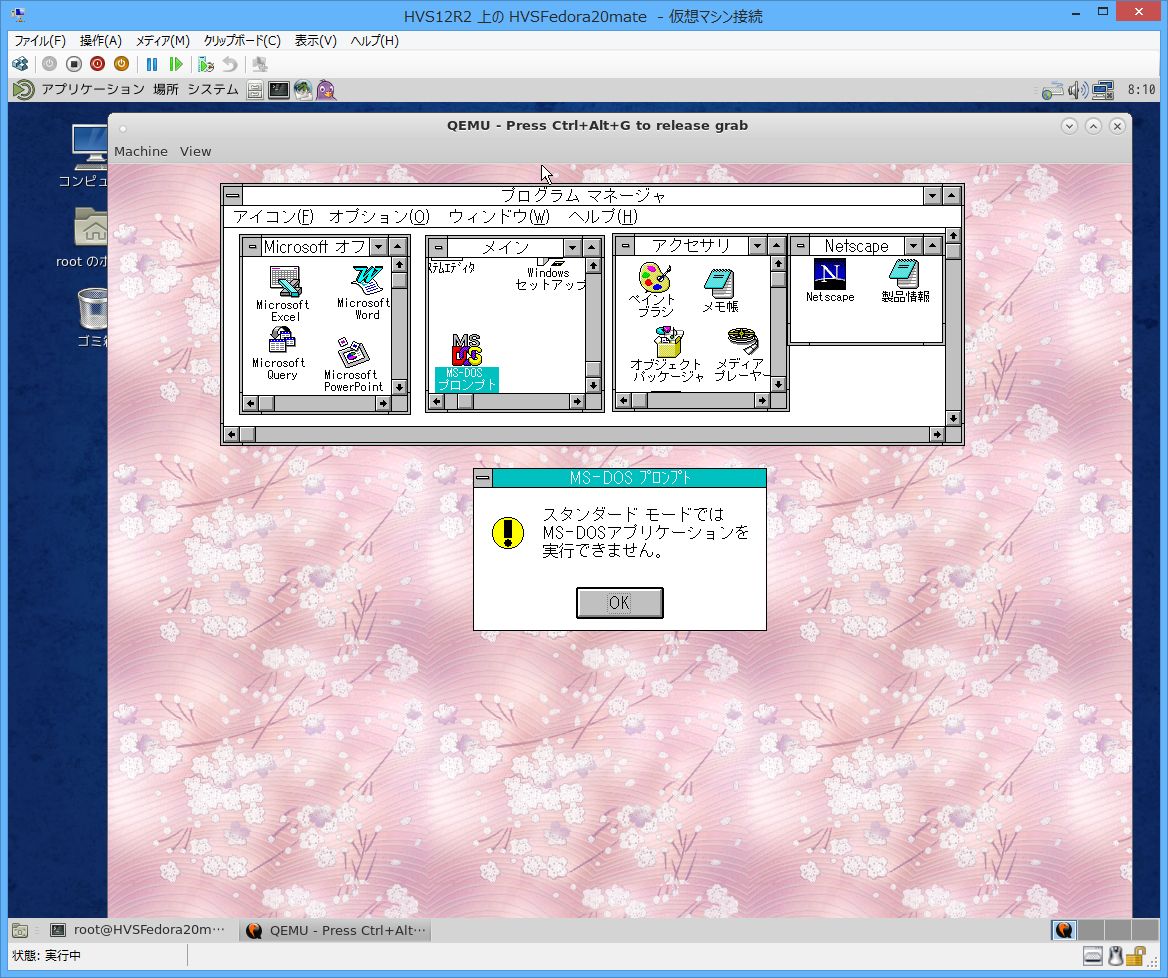This screenshot has height=978, width=1168.
Task: Open the アプリケーション panel menu
Action: [92, 89]
